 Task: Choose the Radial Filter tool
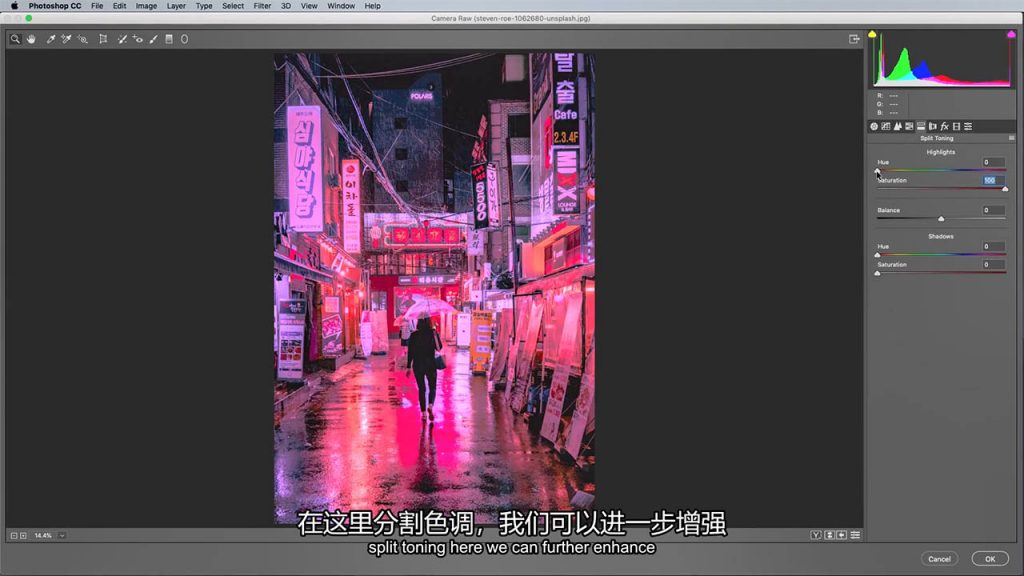(x=185, y=39)
